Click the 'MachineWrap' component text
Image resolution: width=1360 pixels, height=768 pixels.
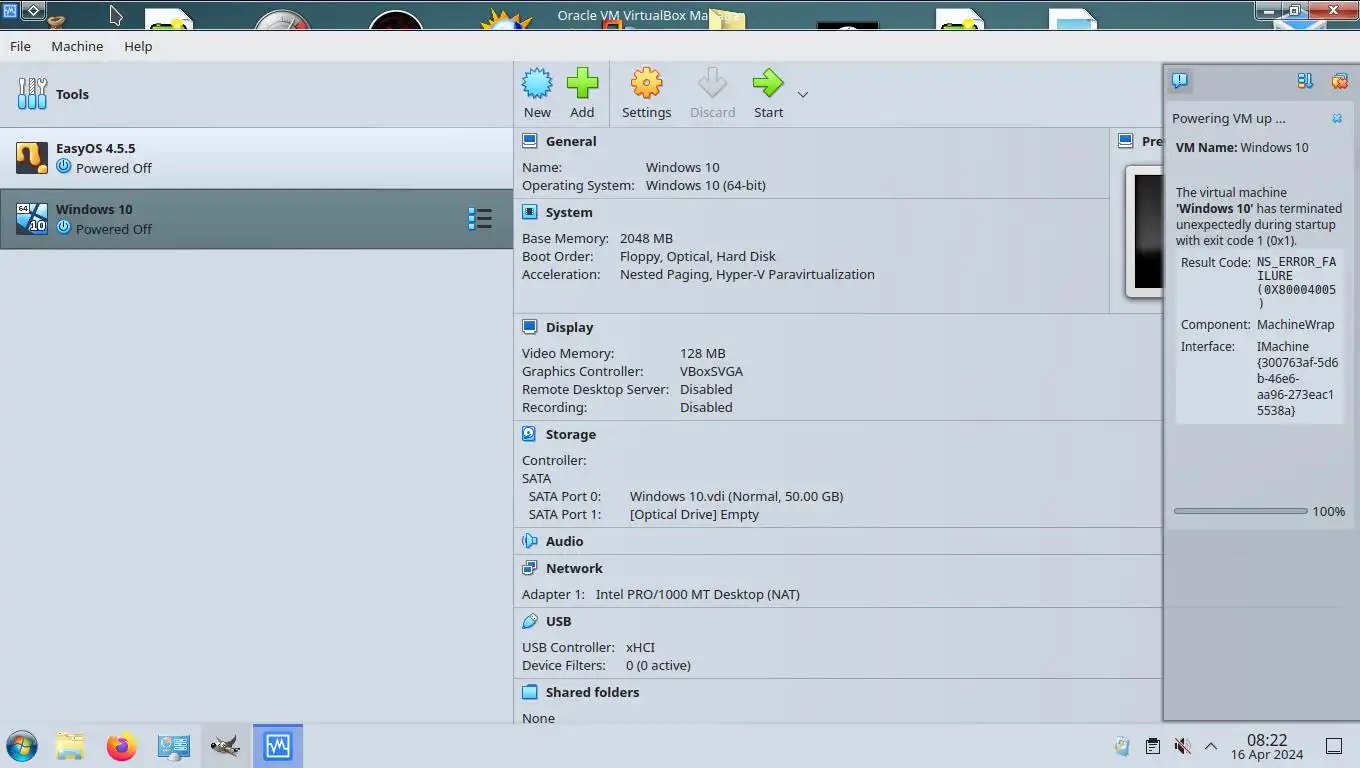[x=1295, y=324]
